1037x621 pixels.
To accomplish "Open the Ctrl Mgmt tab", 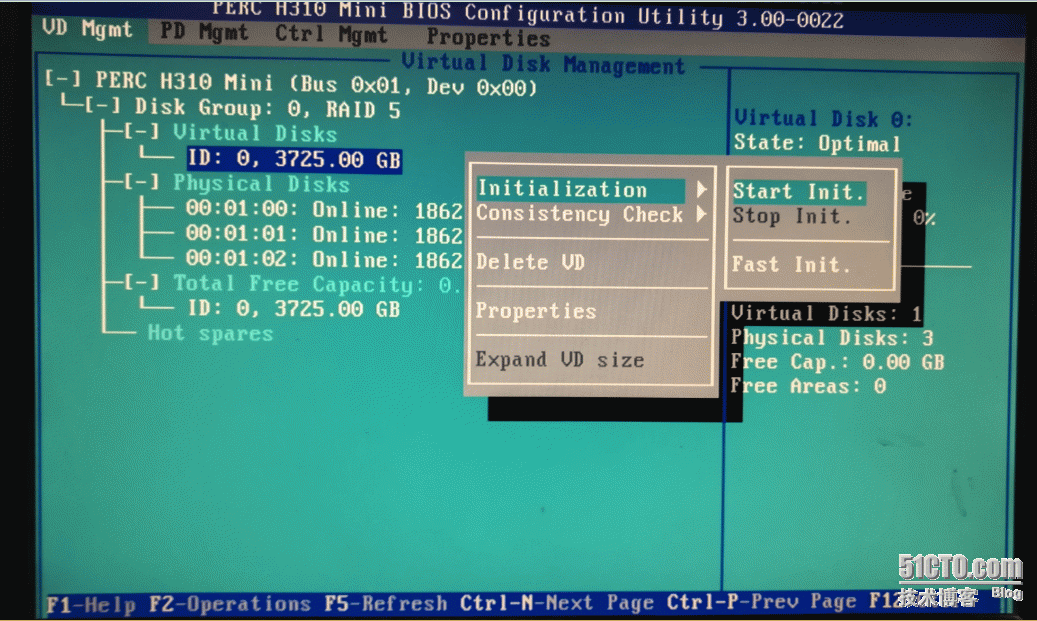I will click(x=331, y=34).
